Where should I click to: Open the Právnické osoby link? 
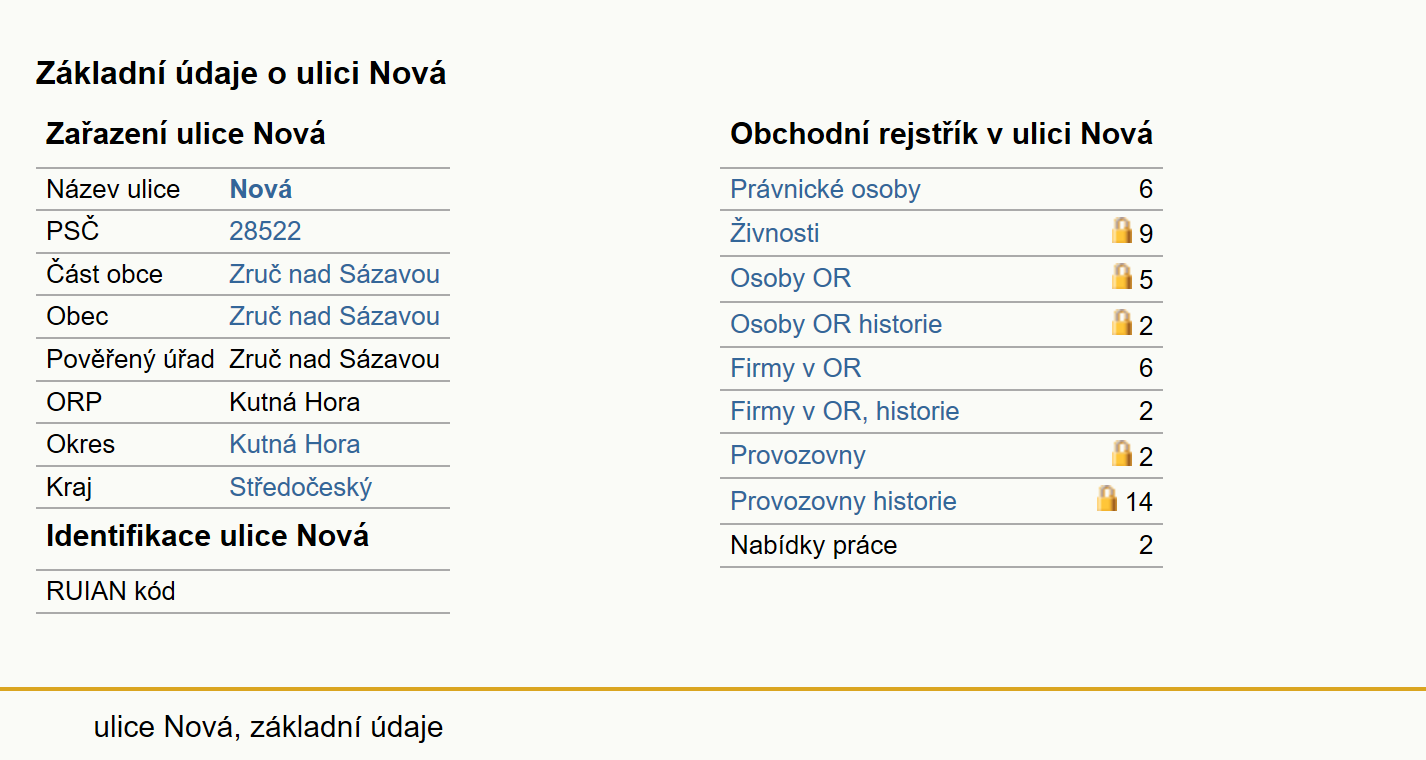(x=825, y=189)
